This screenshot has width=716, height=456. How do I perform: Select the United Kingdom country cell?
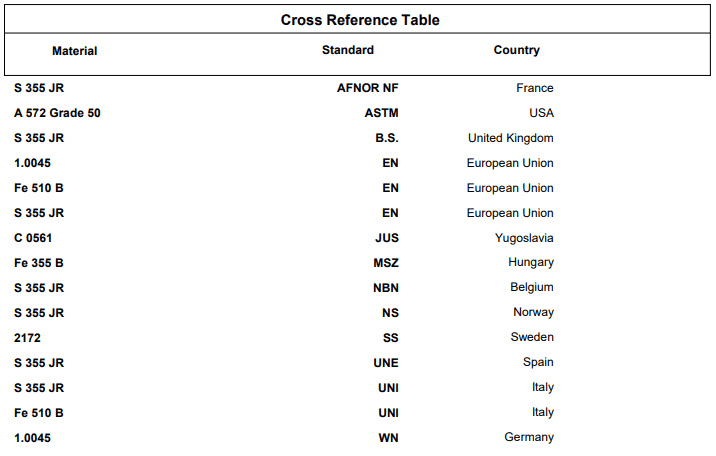point(510,138)
